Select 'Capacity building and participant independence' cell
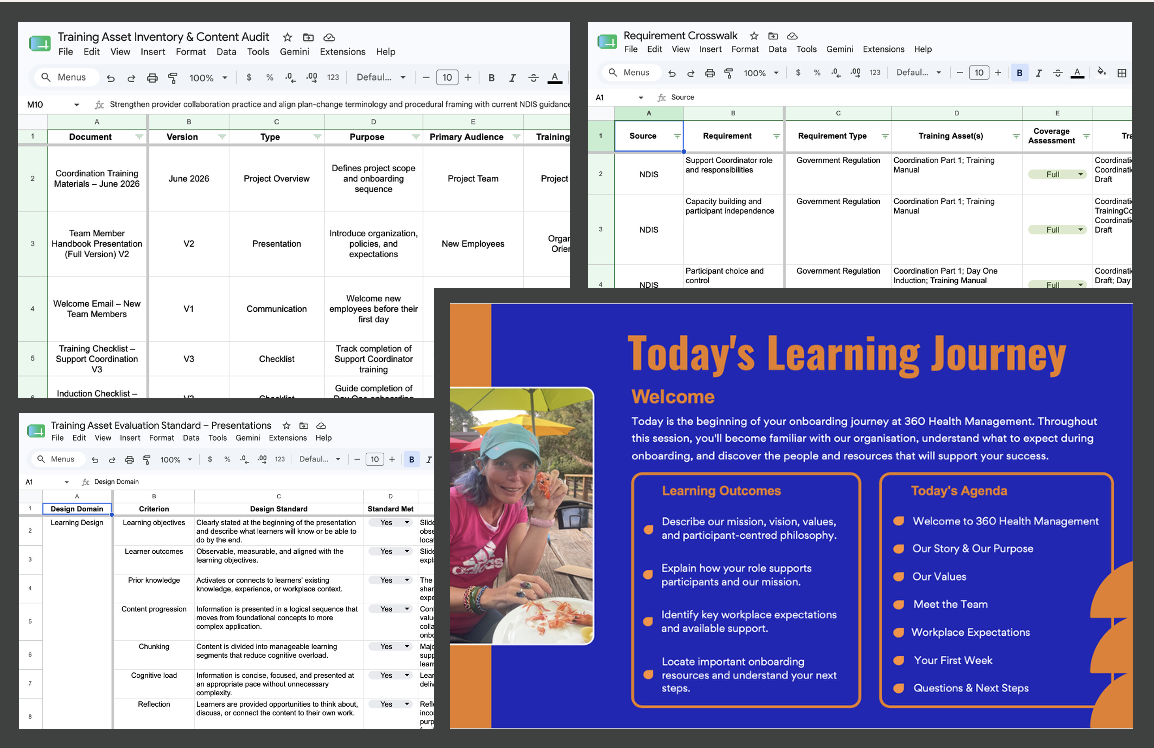 [734, 230]
